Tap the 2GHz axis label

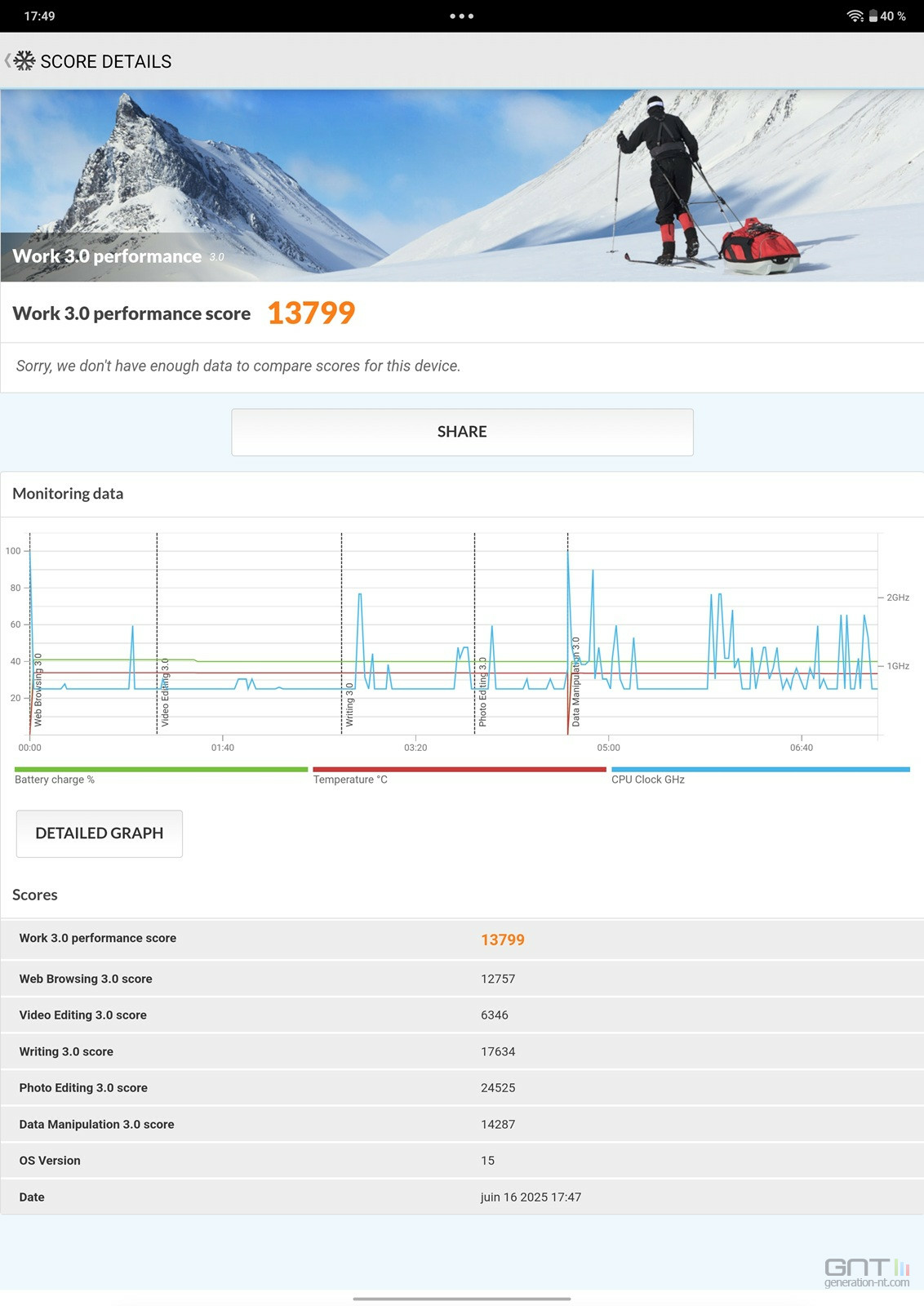click(898, 597)
